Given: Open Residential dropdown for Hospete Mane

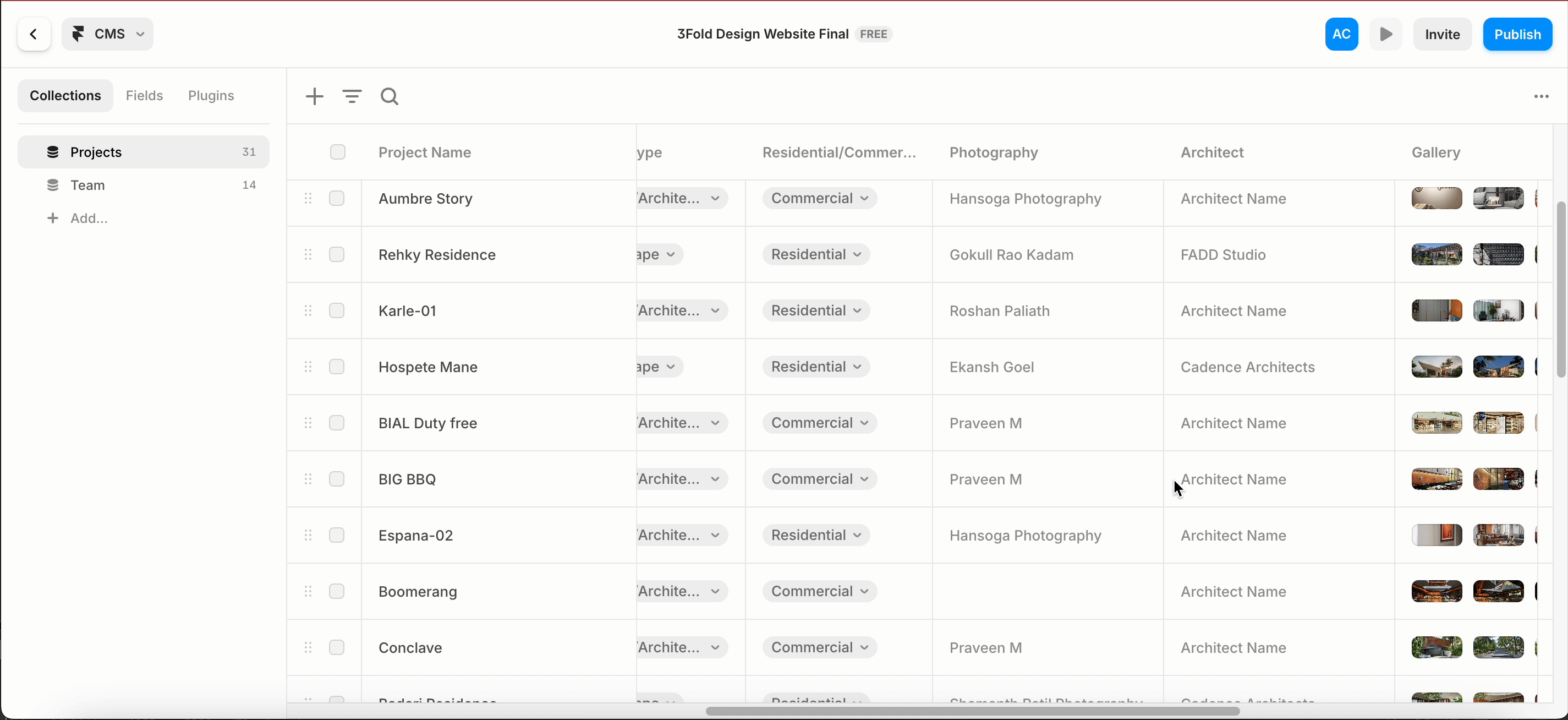Looking at the screenshot, I should click(816, 366).
